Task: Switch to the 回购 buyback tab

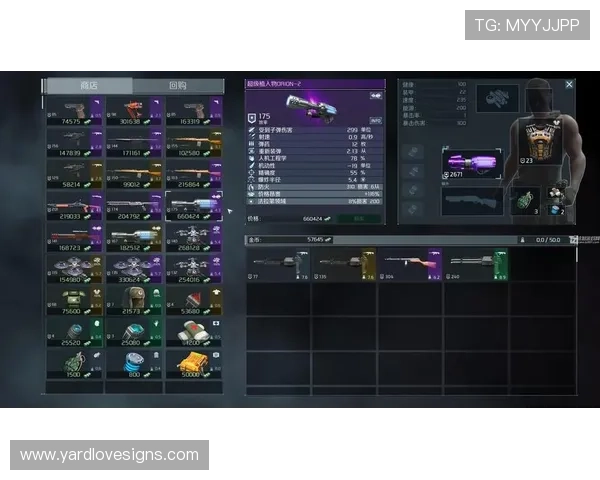Action: [178, 86]
